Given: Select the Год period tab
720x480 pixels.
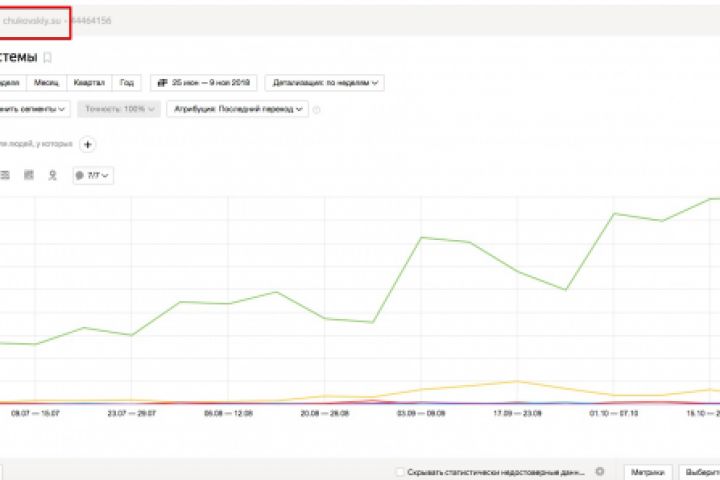Looking at the screenshot, I should coord(126,83).
